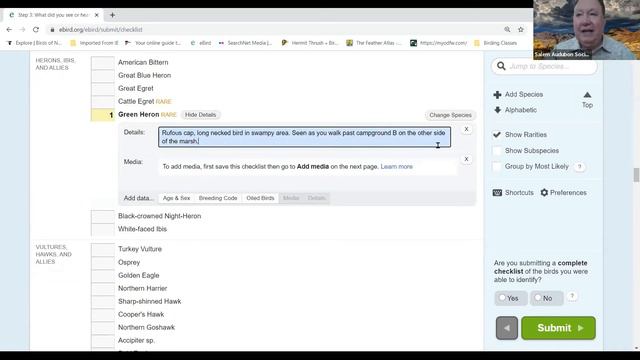640x360 pixels.
Task: Sort list with the Alphabetic arrow icon
Action: (x=497, y=110)
